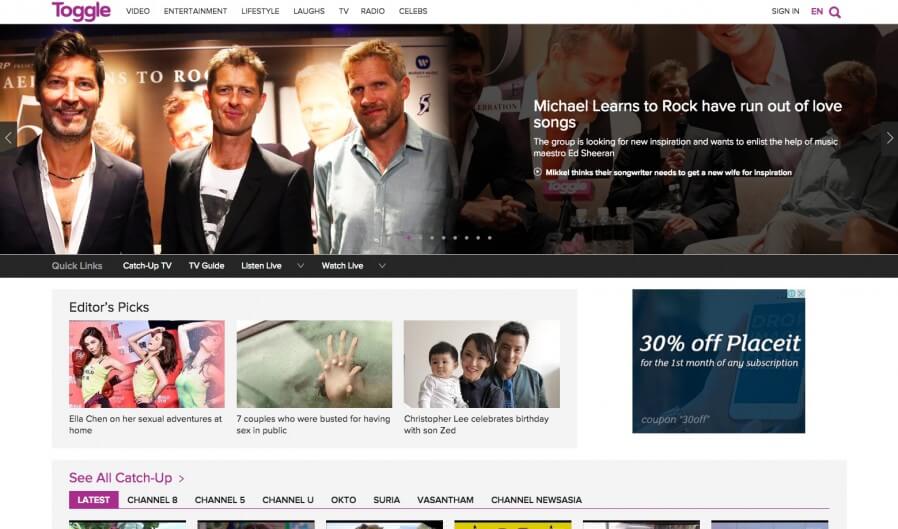Click Watch Live quick link
Screen dimensions: 898x529
click(x=342, y=266)
